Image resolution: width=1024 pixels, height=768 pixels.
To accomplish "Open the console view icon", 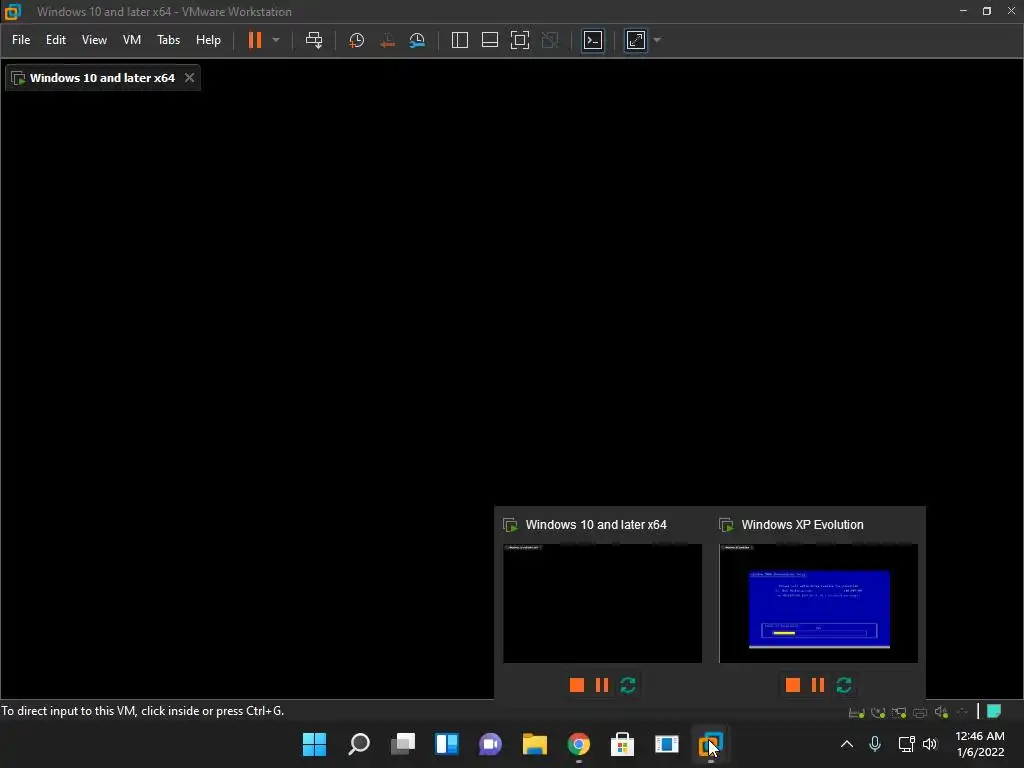I will (x=593, y=40).
